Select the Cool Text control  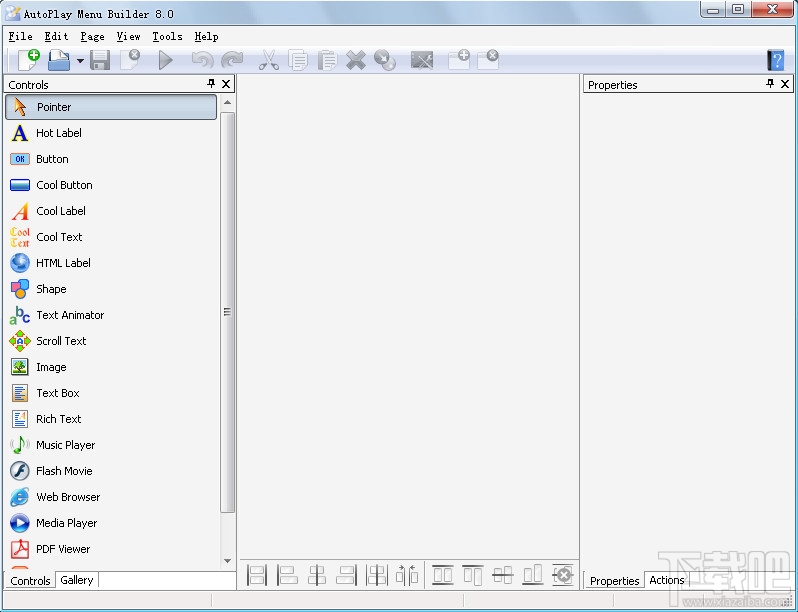111,237
